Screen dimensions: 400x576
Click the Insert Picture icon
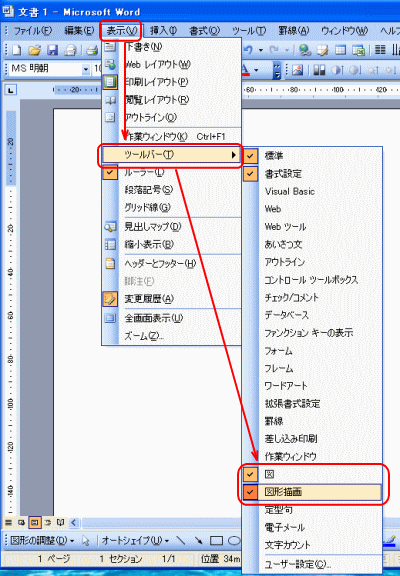[x=297, y=69]
